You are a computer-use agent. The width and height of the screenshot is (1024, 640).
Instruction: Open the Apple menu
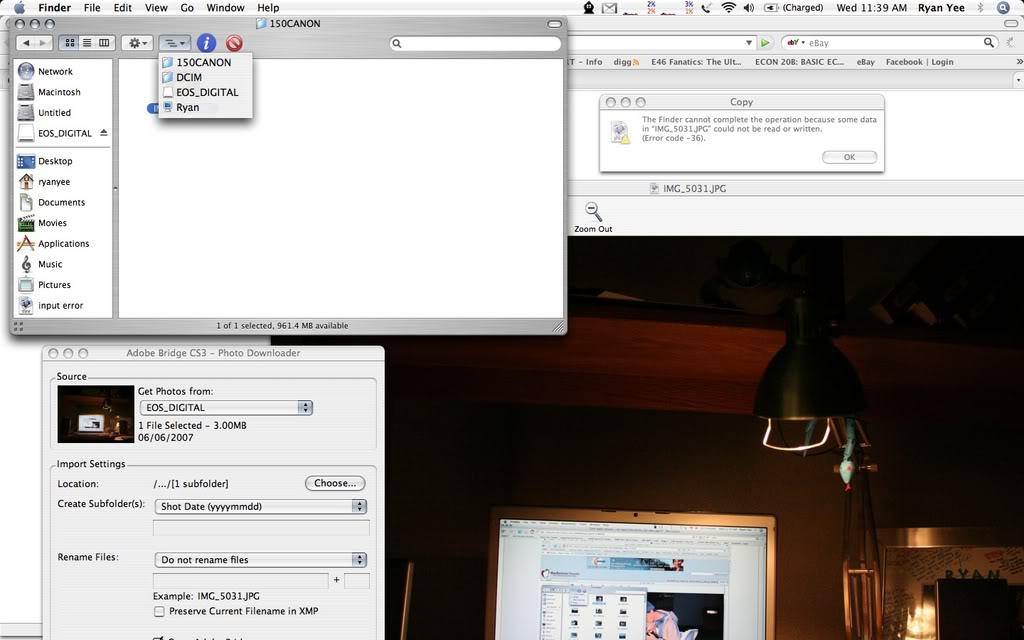point(20,8)
